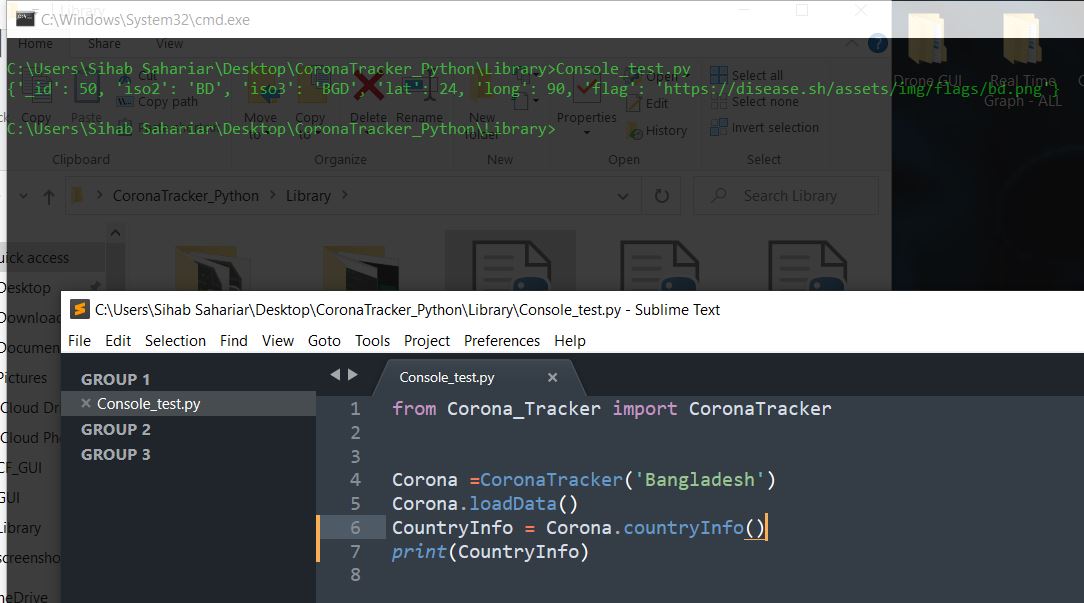
Task: Click the Search Library field
Action: pyautogui.click(x=786, y=196)
